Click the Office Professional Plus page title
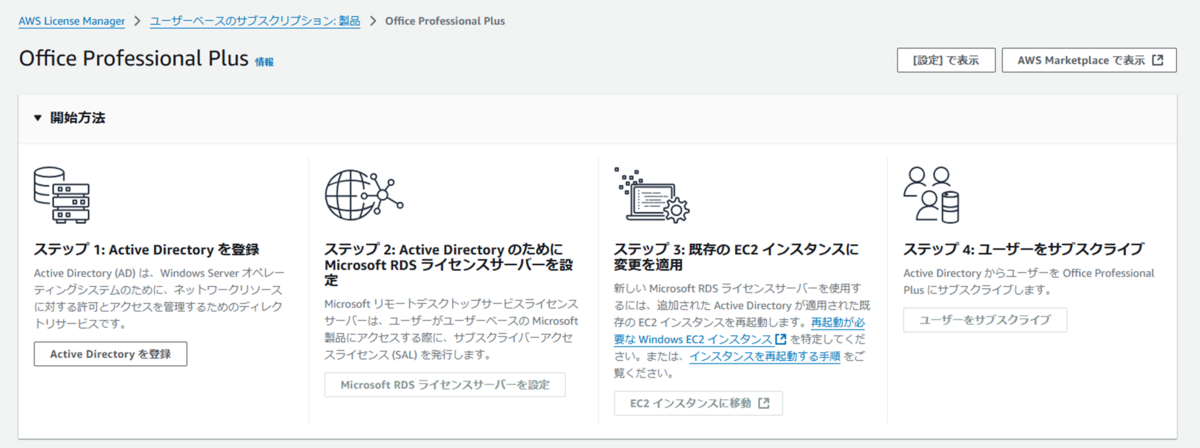Viewport: 1200px width, 448px height. (132, 59)
